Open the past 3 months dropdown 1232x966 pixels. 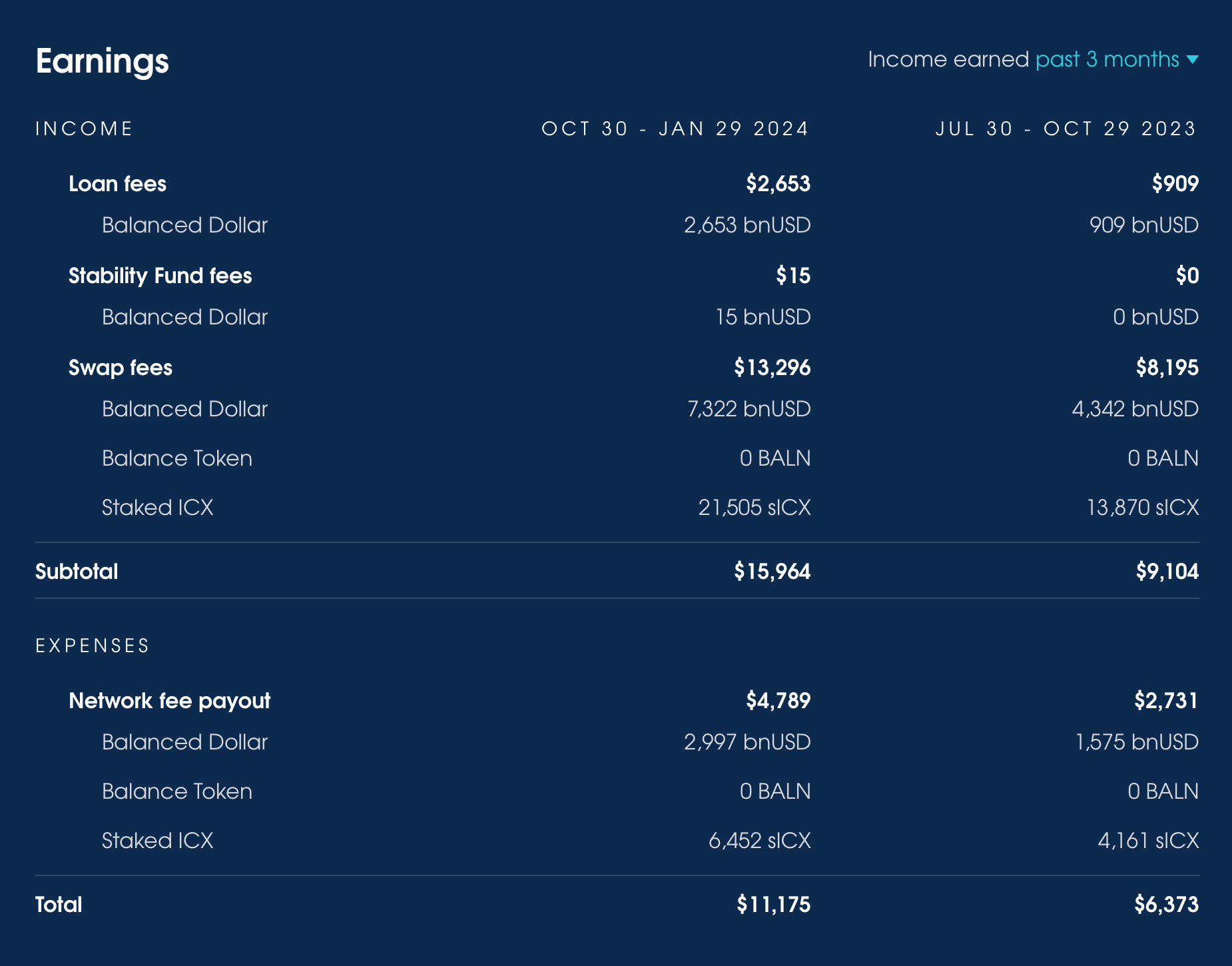tap(1116, 60)
